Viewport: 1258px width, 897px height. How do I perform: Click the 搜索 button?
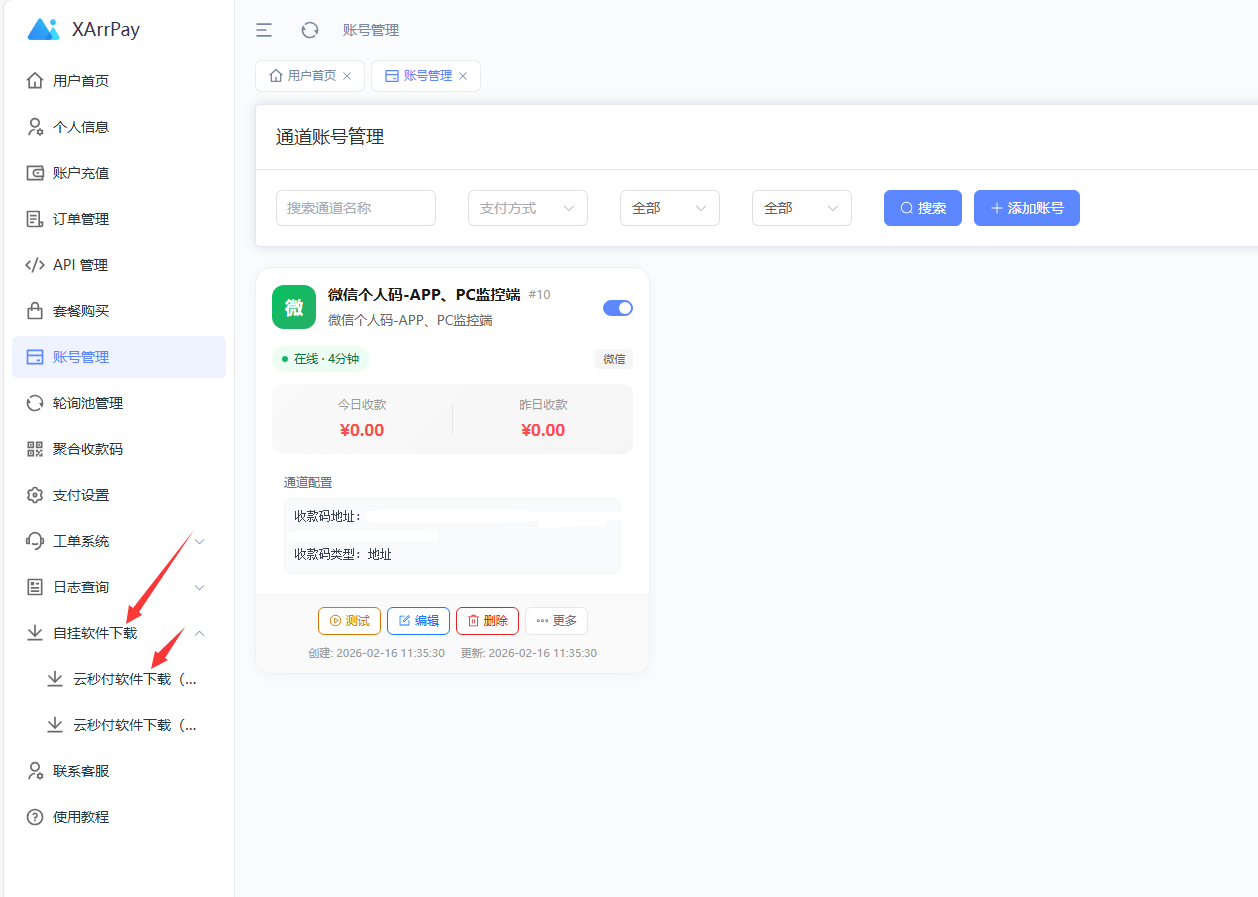(923, 208)
